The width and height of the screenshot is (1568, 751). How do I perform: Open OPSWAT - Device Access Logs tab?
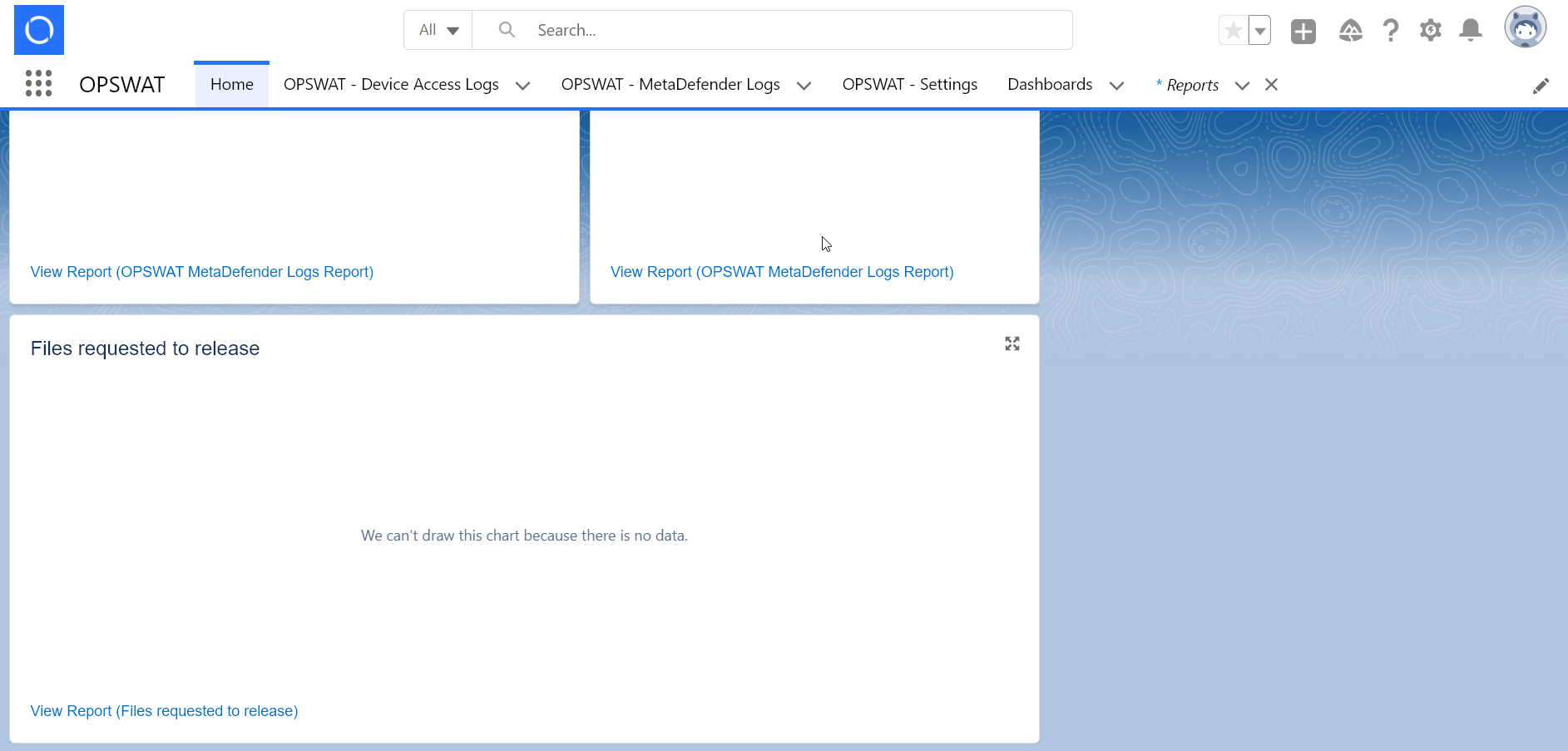pyautogui.click(x=391, y=84)
